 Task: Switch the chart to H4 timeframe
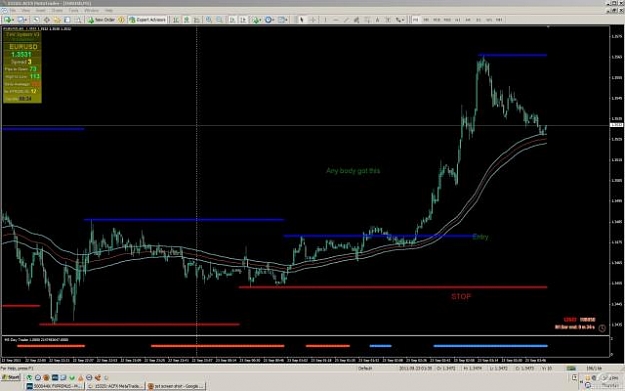pyautogui.click(x=468, y=20)
